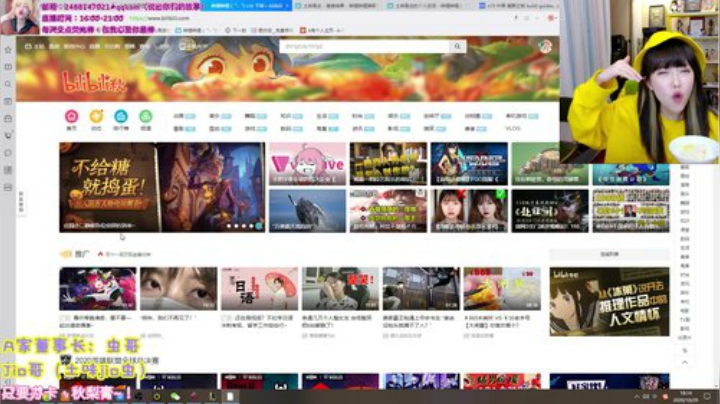Switch to the fourth browser tab with the blue favicon
Screen dimensions: 720x404
click(x=518, y=6)
